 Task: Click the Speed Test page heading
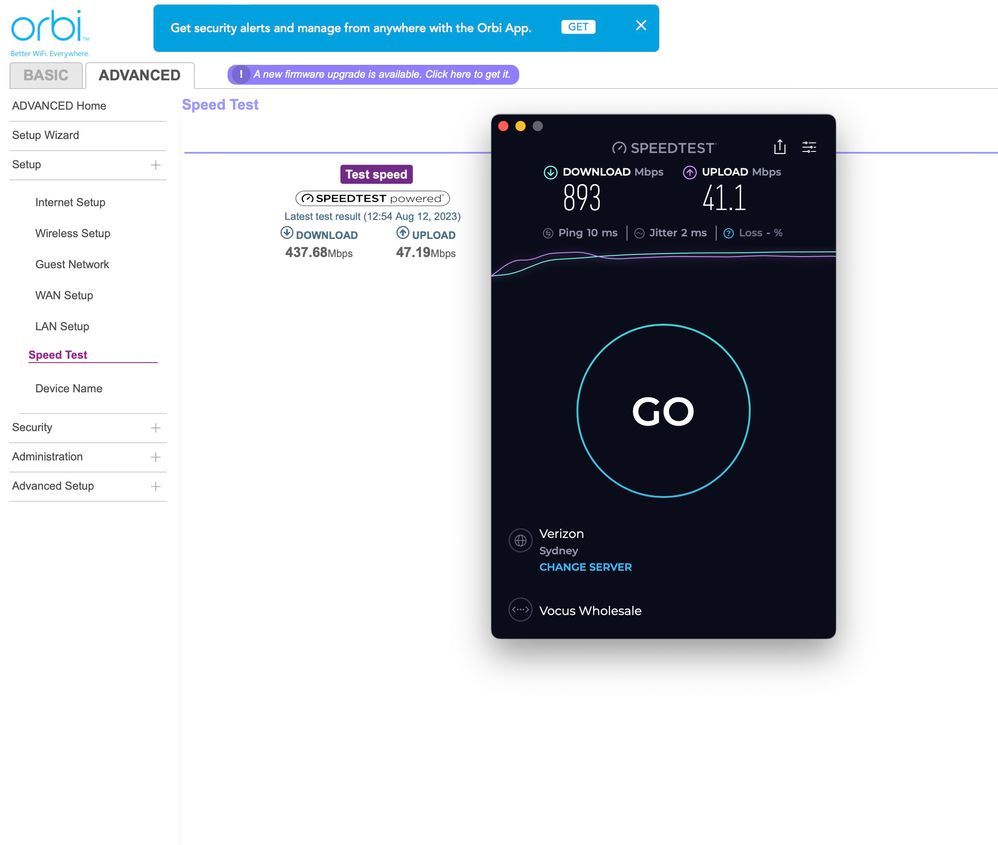point(220,105)
